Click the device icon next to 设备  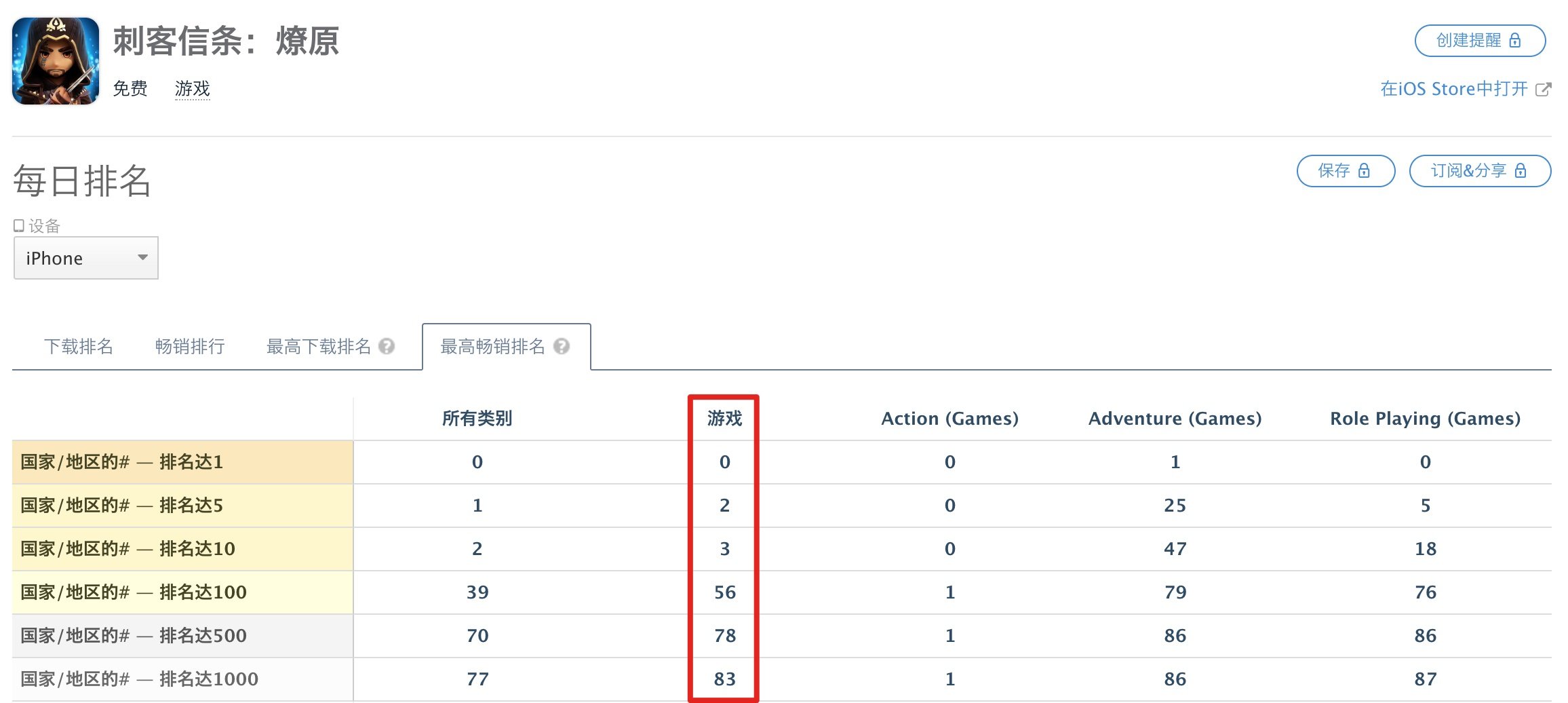click(19, 226)
